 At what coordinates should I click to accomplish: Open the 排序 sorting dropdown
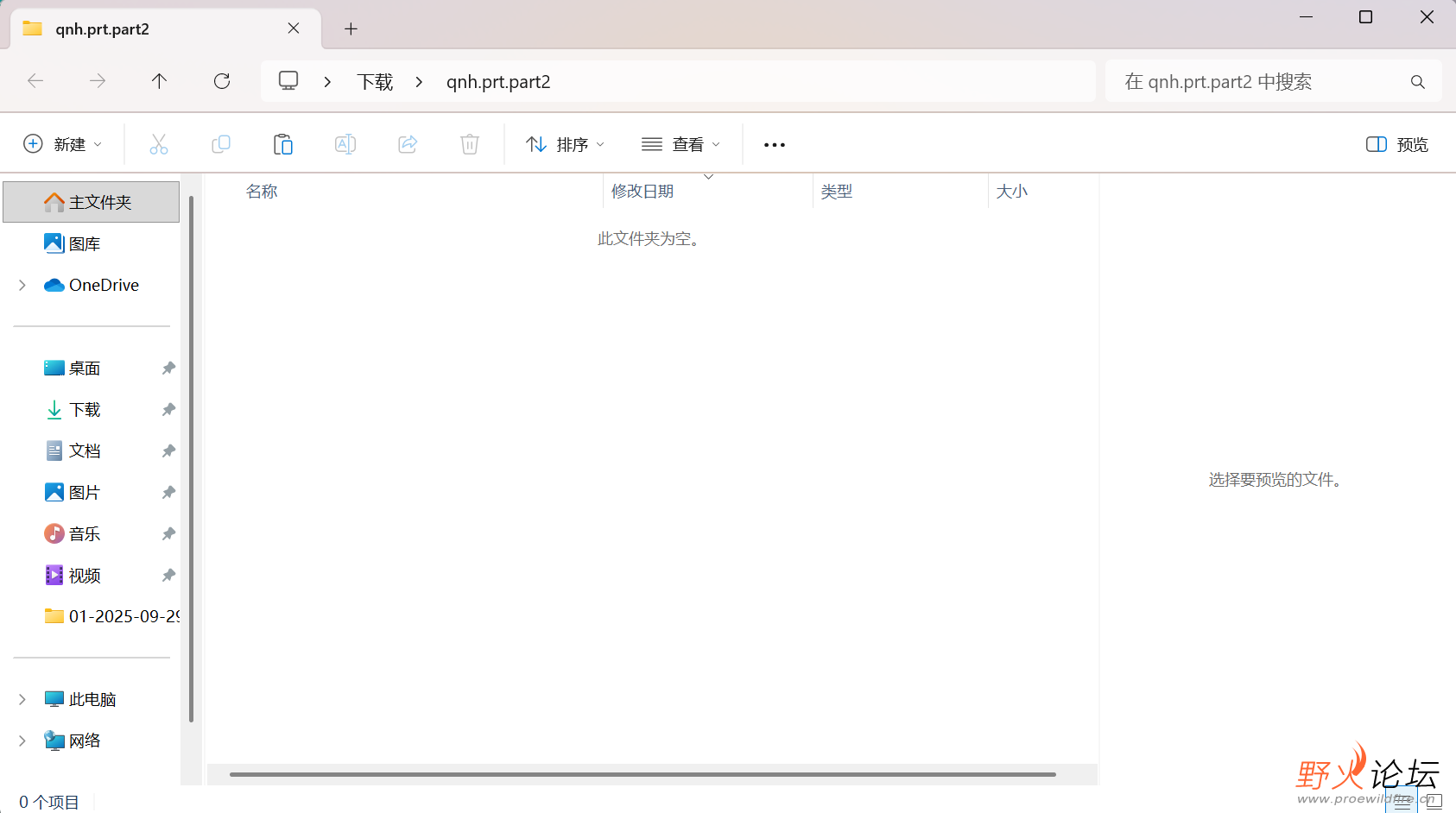[x=563, y=144]
